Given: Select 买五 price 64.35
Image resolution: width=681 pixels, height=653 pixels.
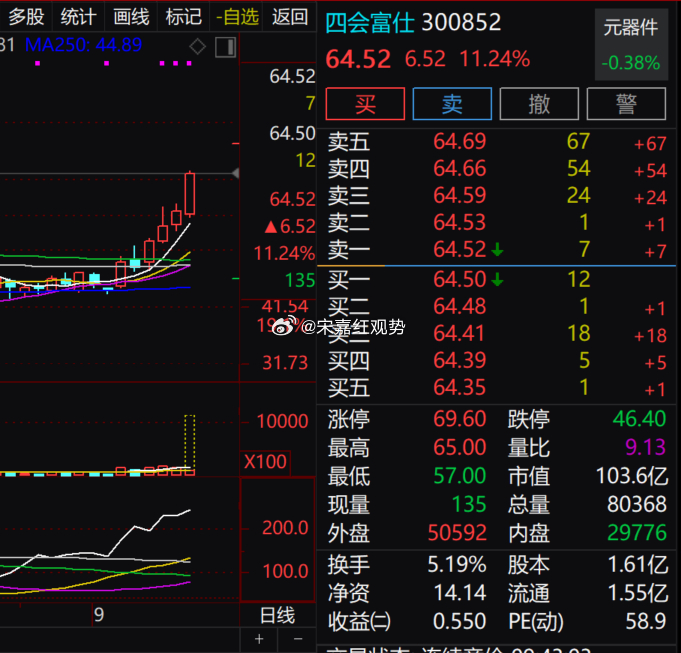Looking at the screenshot, I should (460, 387).
